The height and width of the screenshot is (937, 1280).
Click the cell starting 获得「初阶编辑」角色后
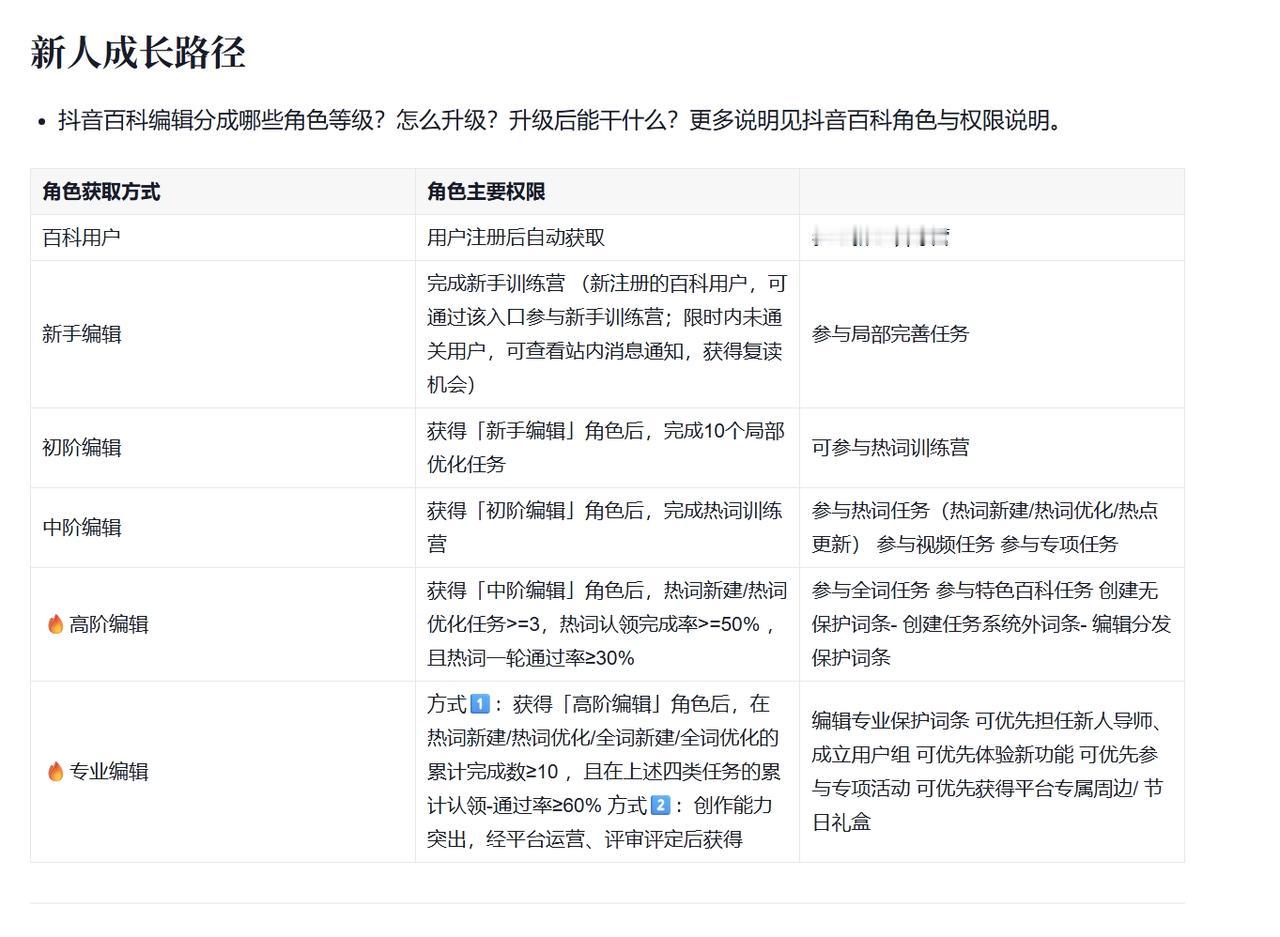[607, 528]
